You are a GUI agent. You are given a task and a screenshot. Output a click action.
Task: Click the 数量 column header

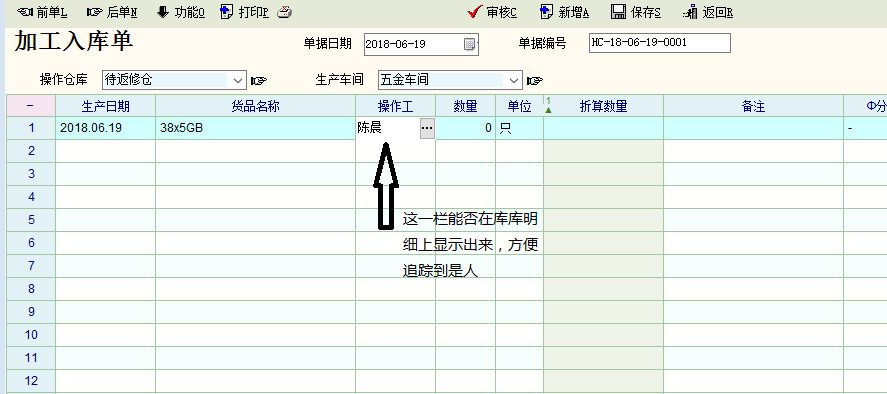pos(466,106)
